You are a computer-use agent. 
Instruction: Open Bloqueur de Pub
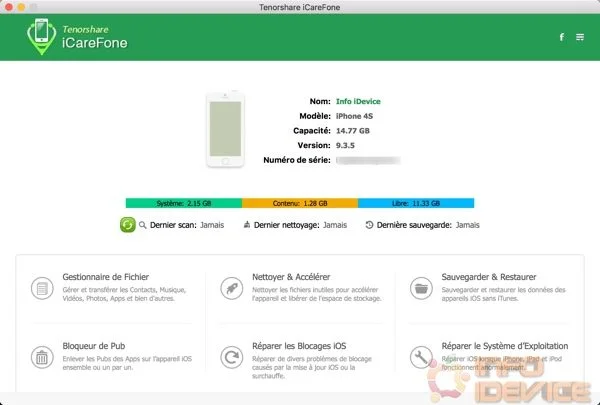point(94,346)
